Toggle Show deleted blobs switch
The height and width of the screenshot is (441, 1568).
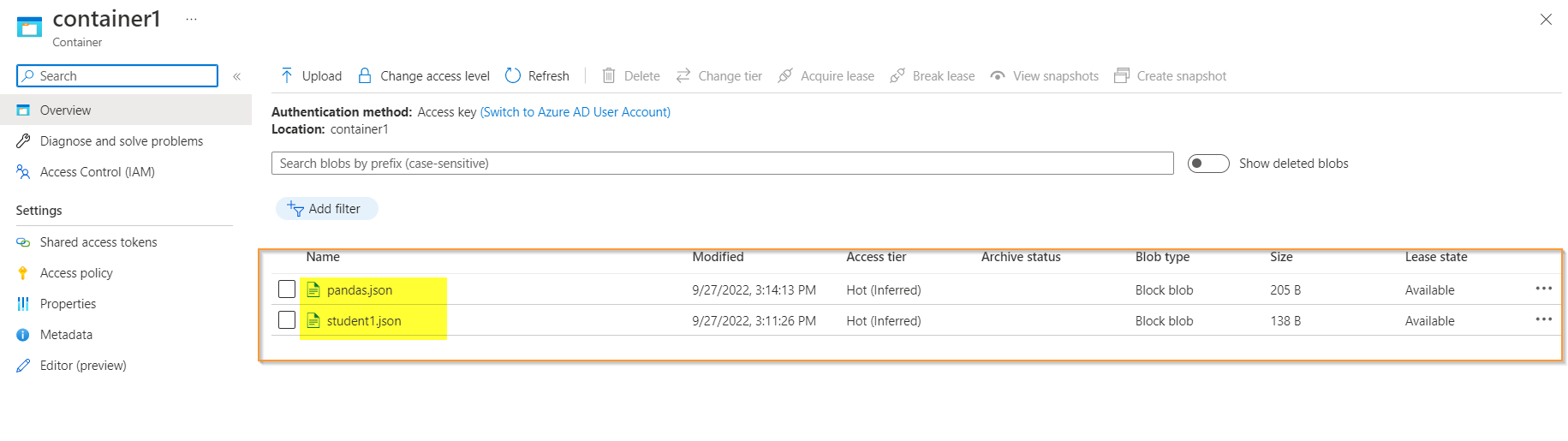click(x=1208, y=164)
